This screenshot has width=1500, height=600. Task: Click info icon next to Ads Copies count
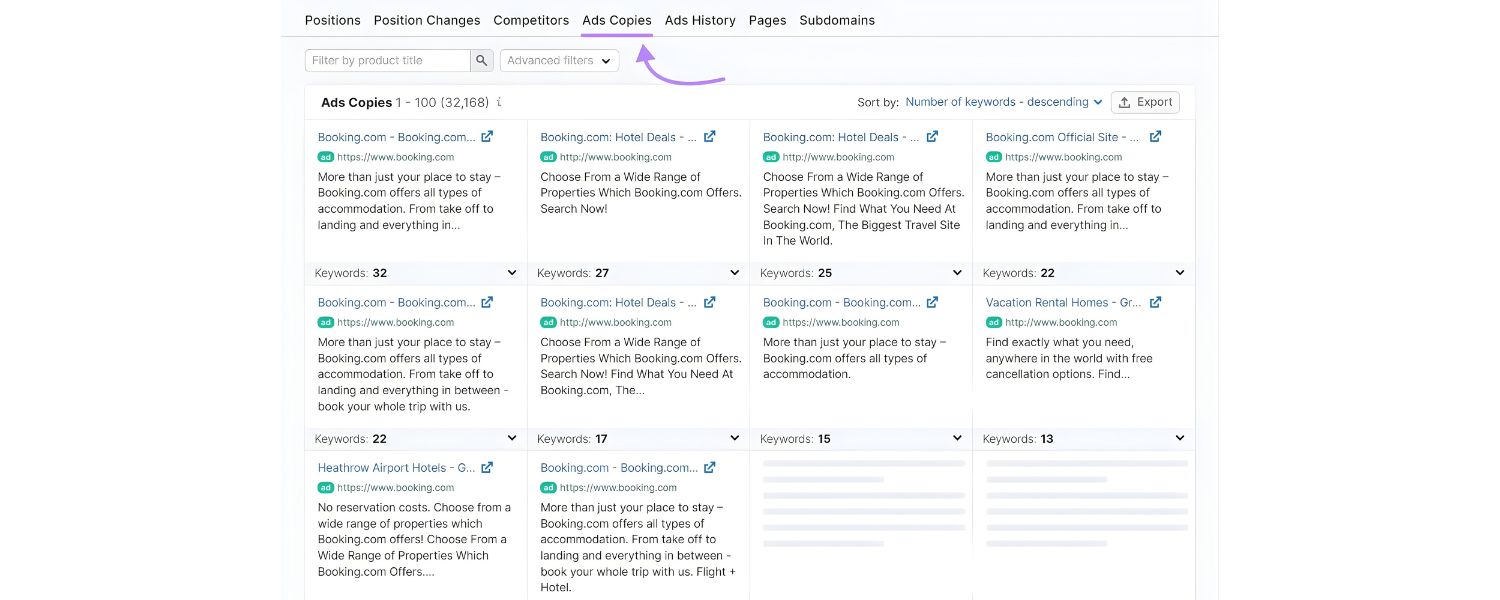pos(499,103)
